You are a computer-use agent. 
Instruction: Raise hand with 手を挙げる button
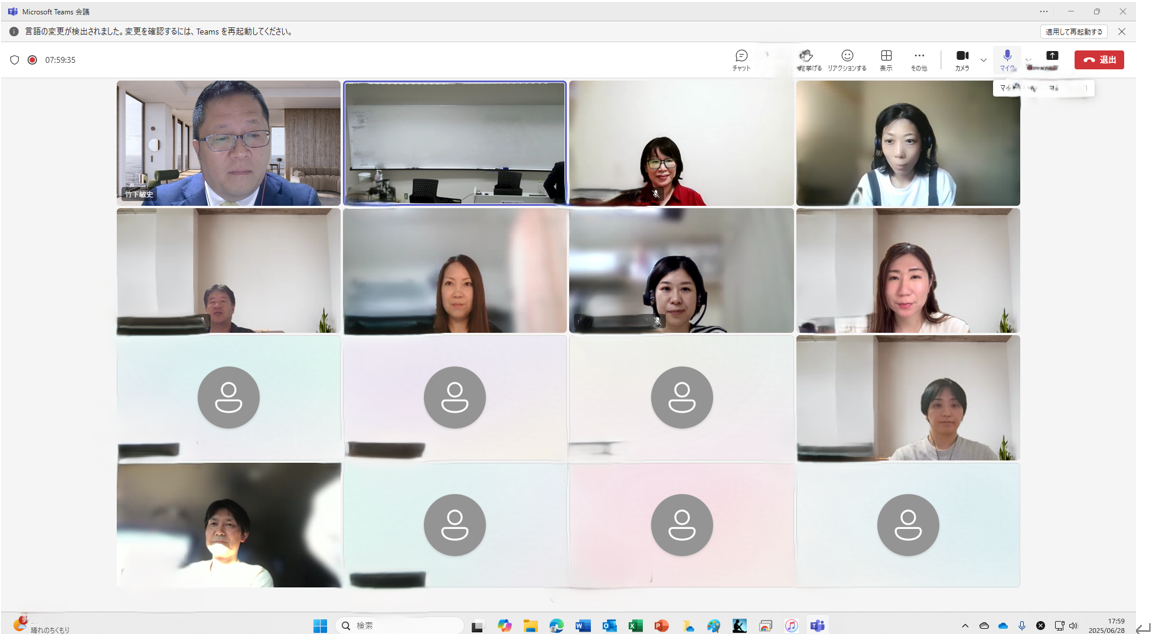coord(809,60)
